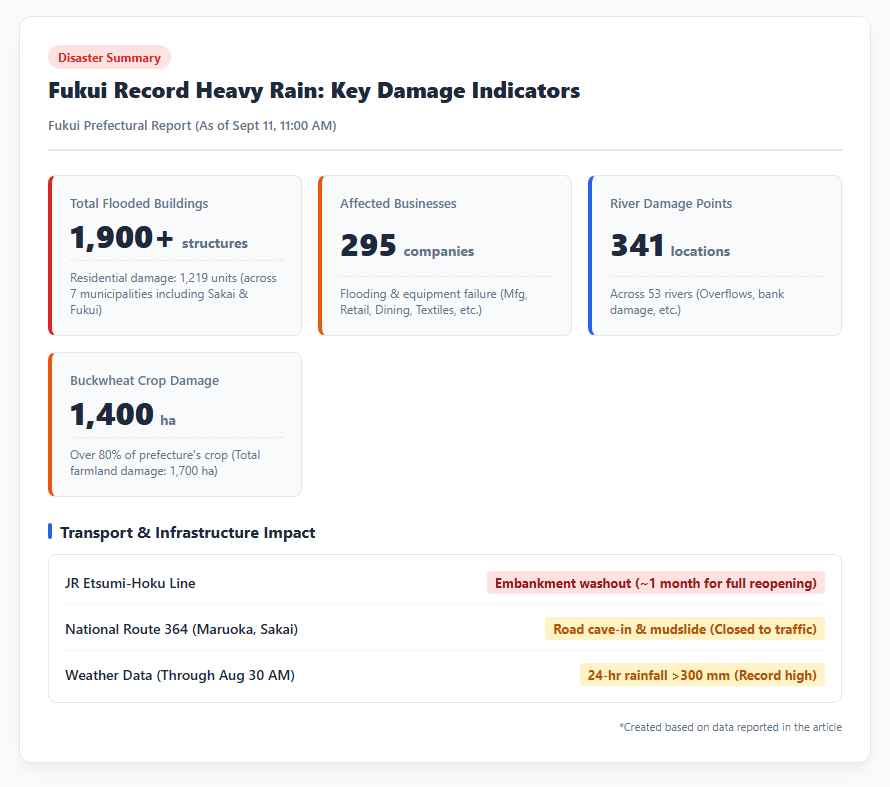
Task: Select the "National Route 364 (Maruoka, Sakai)" row label
Action: tap(182, 629)
